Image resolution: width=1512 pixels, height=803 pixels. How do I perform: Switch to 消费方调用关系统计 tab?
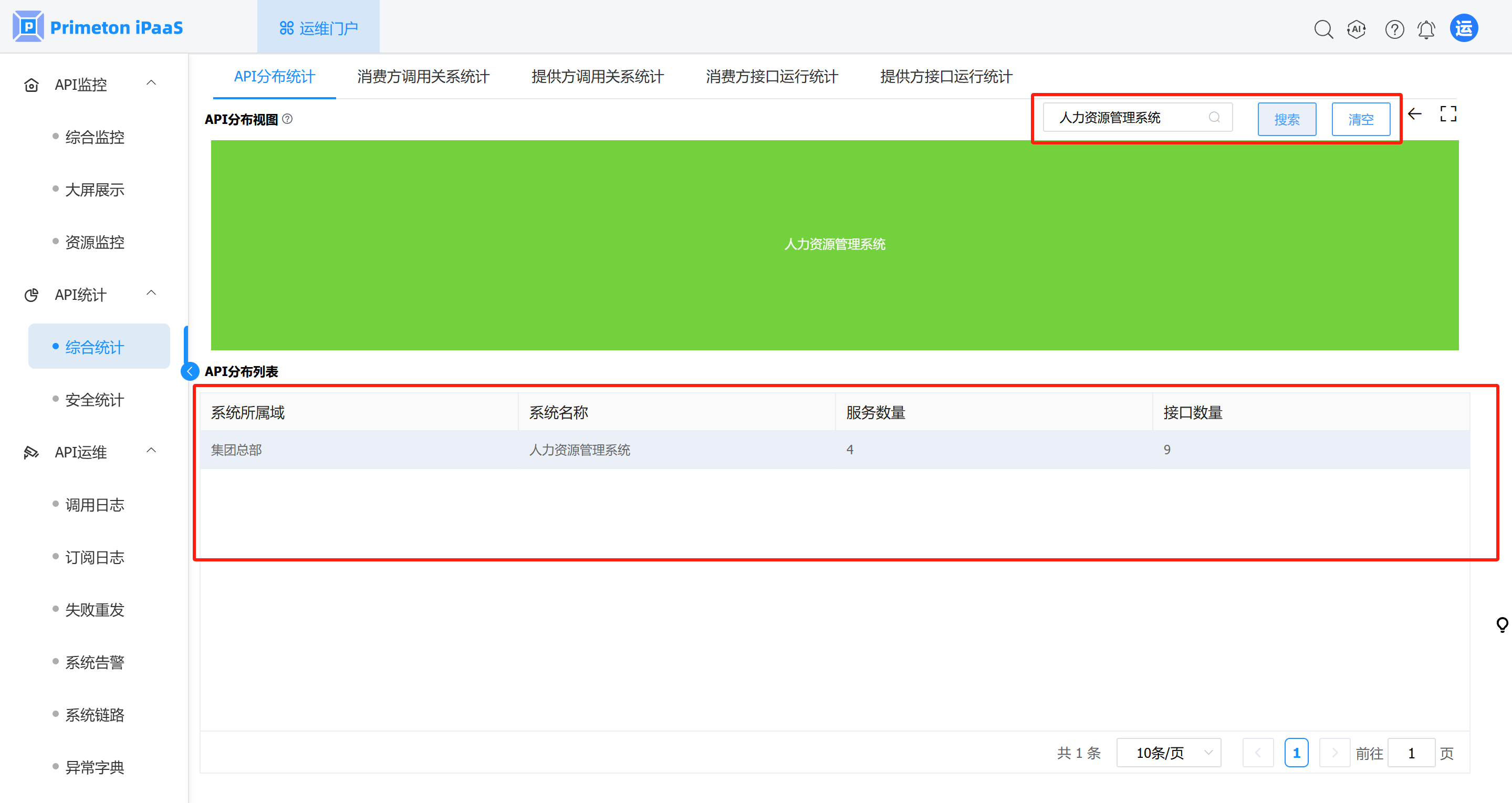coord(423,77)
